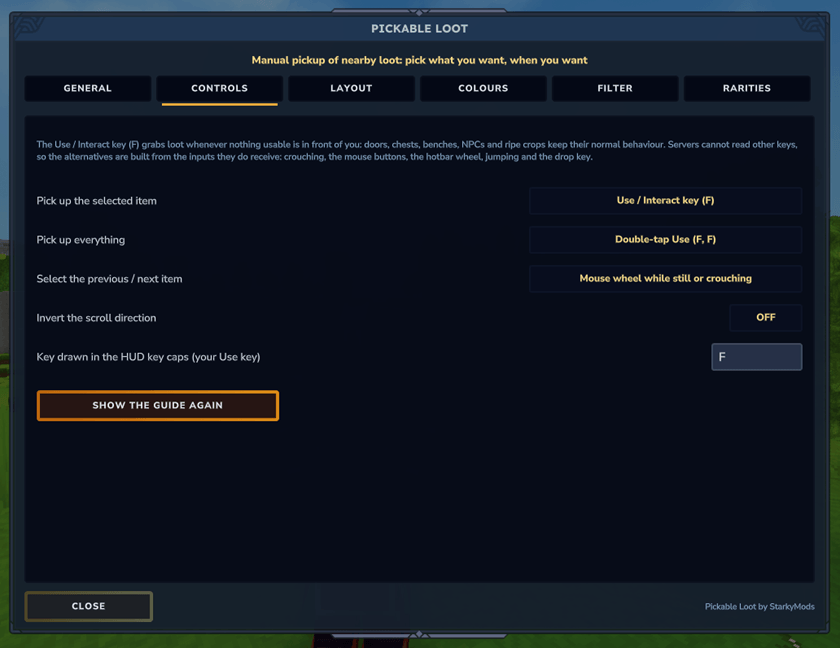Viewport: 840px width, 648px height.
Task: Click the 'Pick up everything' label
Action: 80,240
